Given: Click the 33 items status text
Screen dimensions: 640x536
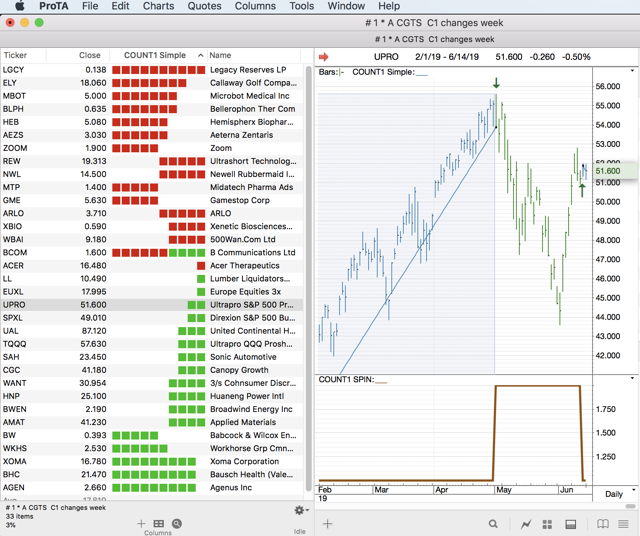Looking at the screenshot, I should coord(20,516).
